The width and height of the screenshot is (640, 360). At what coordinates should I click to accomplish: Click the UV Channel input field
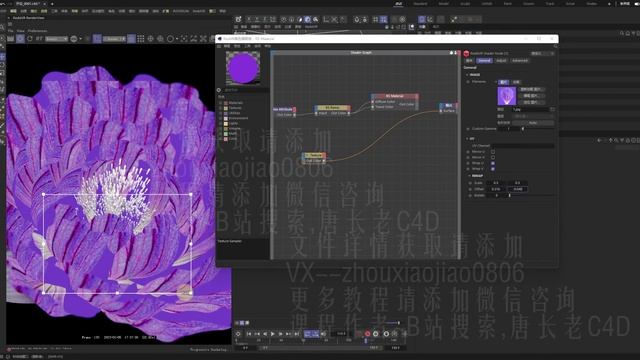coord(523,146)
